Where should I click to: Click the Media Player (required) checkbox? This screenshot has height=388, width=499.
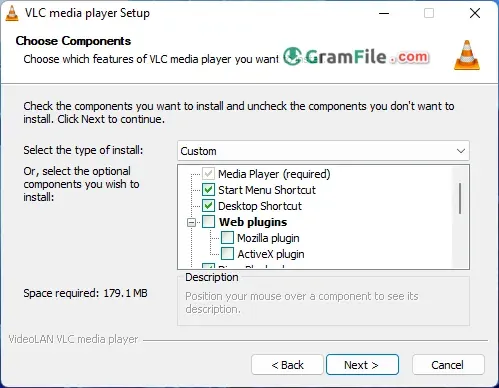coord(208,174)
